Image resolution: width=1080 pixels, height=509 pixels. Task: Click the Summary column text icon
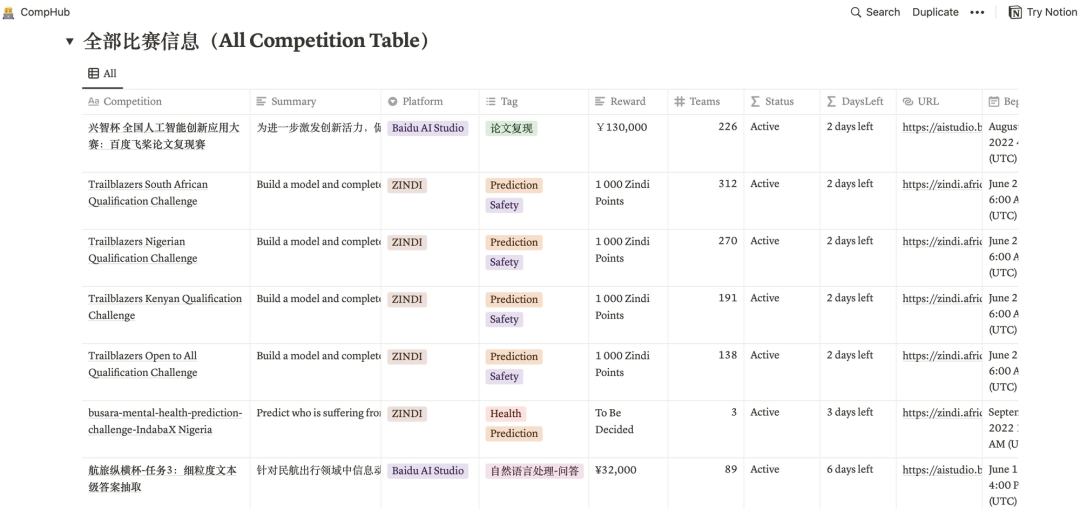[x=261, y=101]
